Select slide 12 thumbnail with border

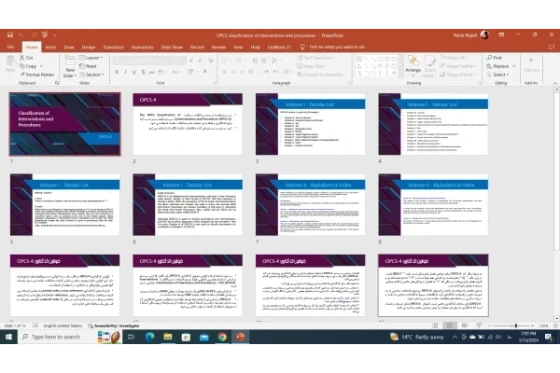[433, 285]
